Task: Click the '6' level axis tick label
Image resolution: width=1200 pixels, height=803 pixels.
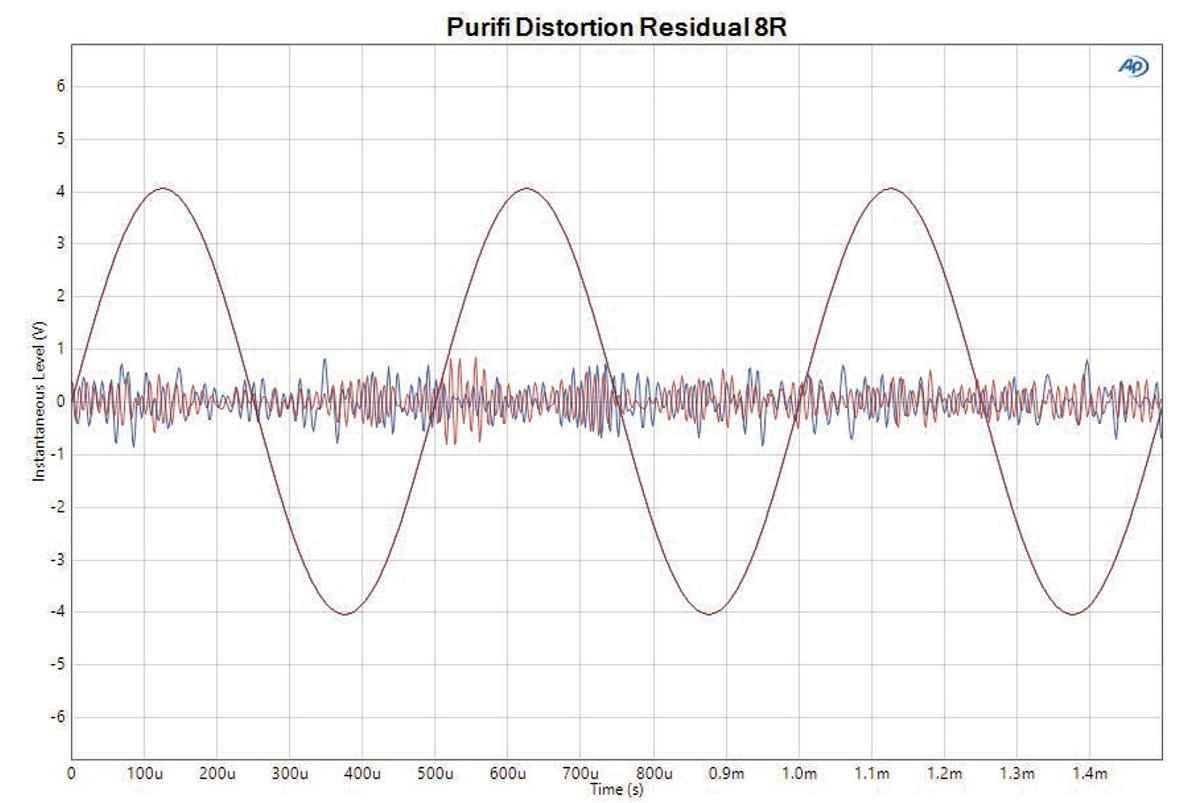Action: [60, 86]
